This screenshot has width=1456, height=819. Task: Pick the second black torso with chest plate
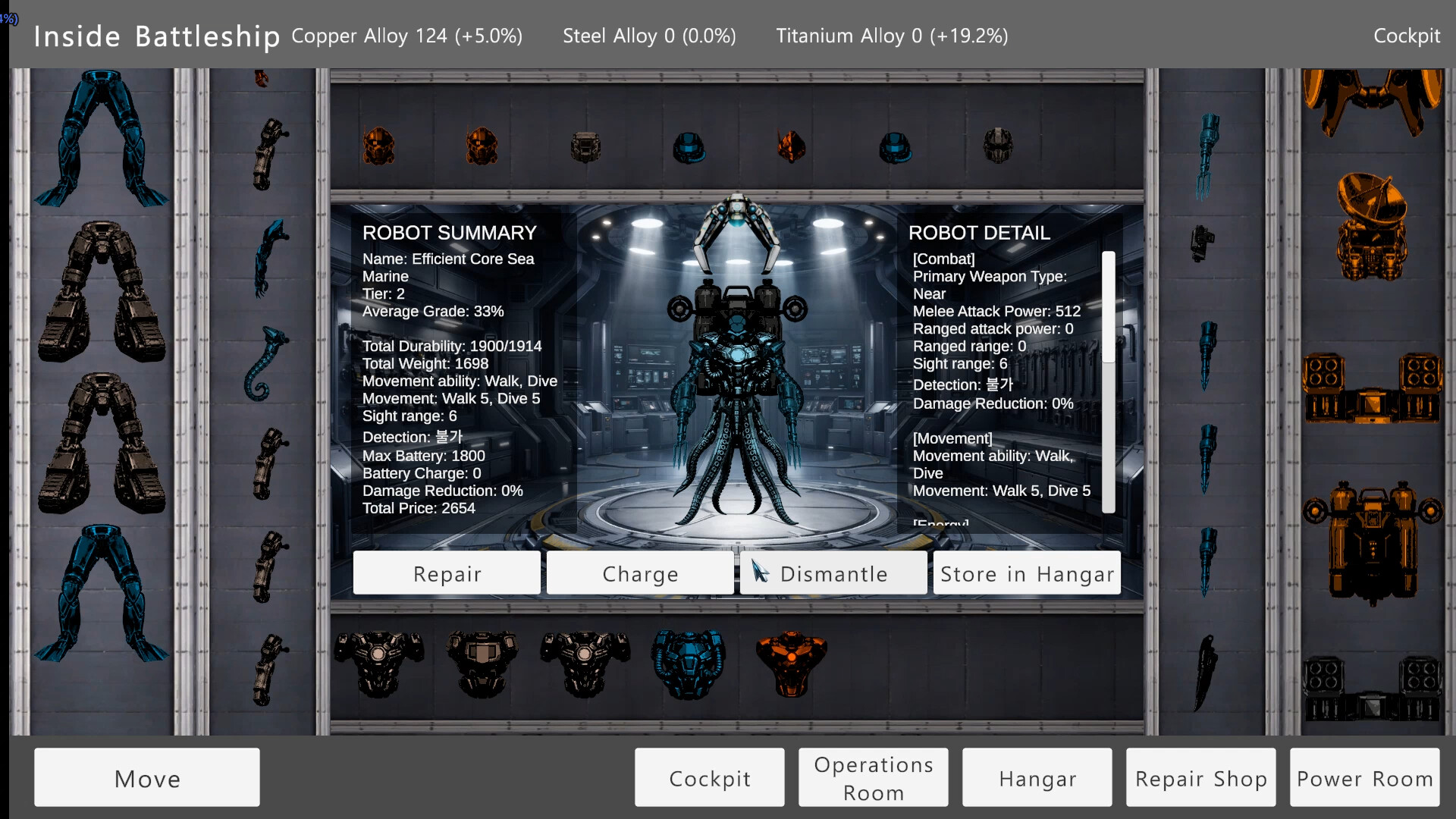(x=482, y=664)
